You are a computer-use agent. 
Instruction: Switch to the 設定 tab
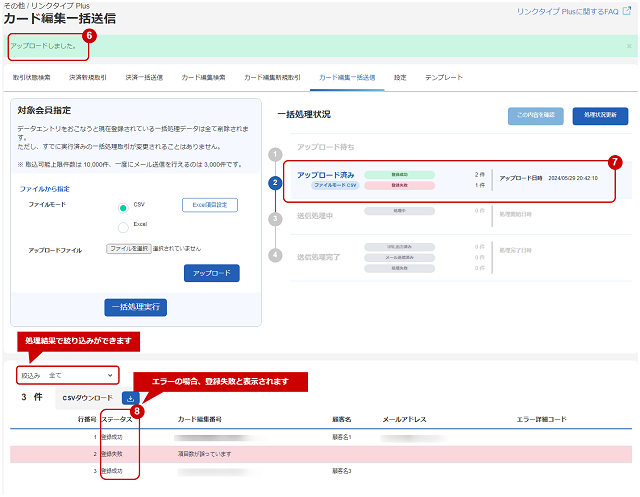pos(400,78)
